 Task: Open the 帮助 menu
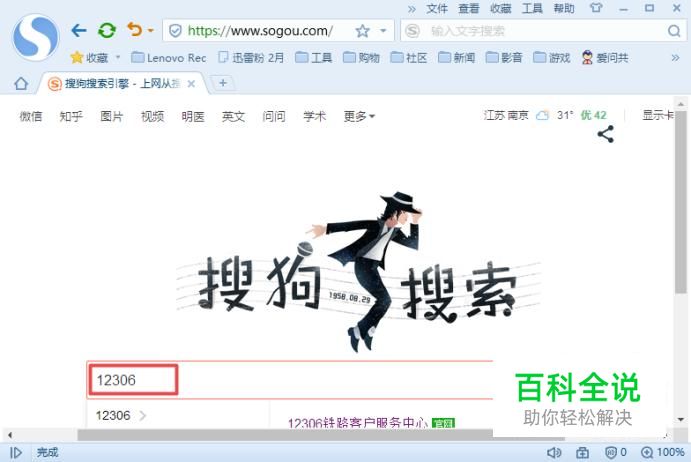564,8
